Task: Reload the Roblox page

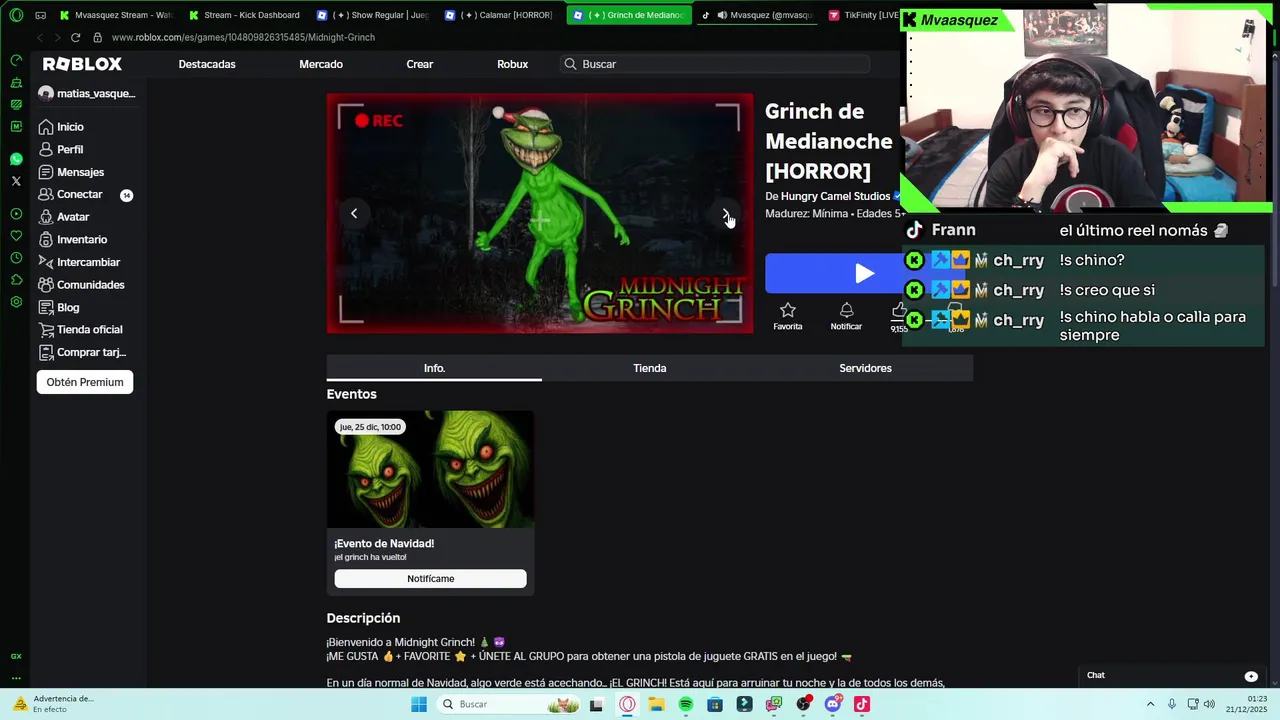Action: tap(75, 37)
